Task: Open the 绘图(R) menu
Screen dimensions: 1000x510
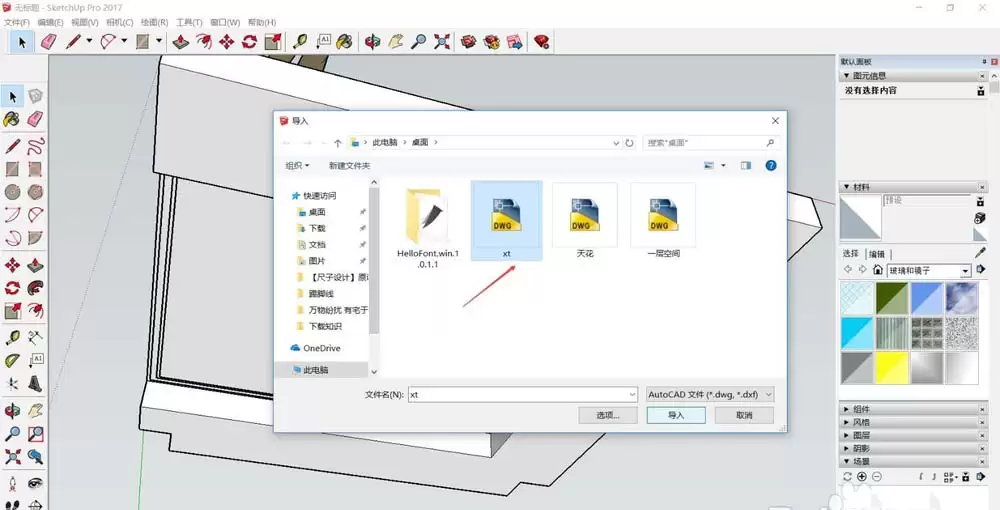Action: pos(154,22)
